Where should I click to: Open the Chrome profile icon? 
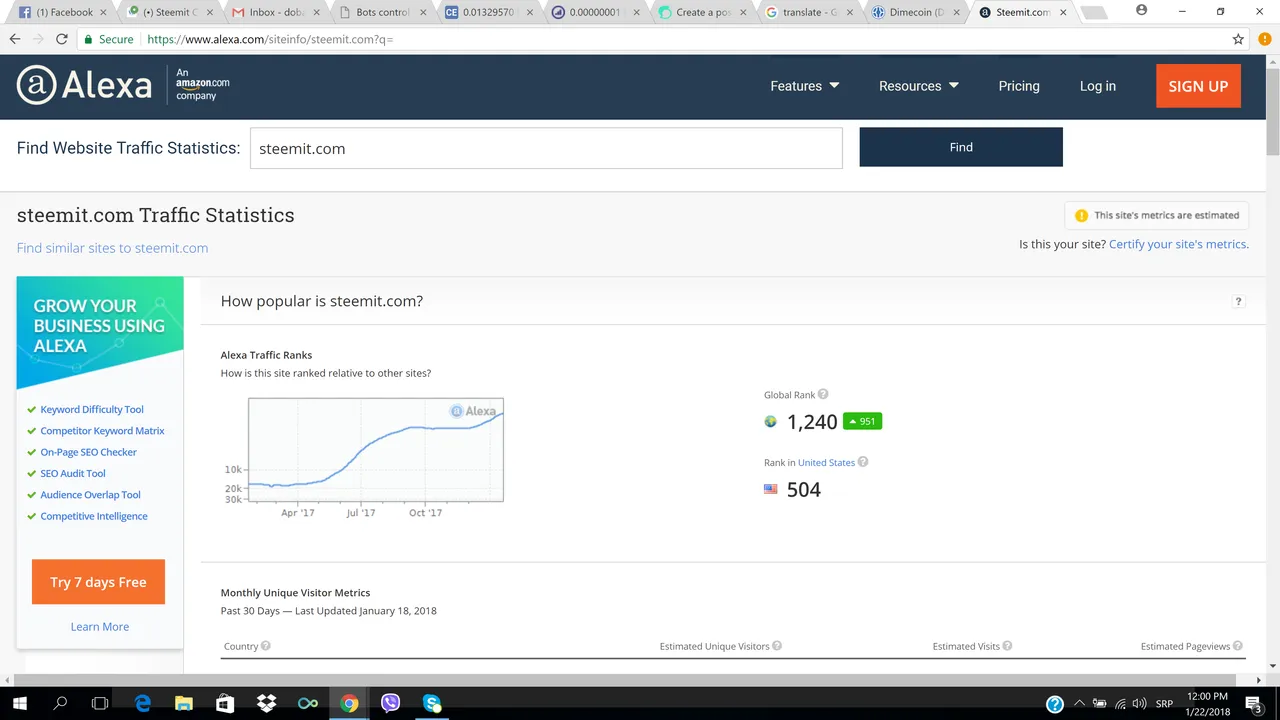click(x=1142, y=11)
